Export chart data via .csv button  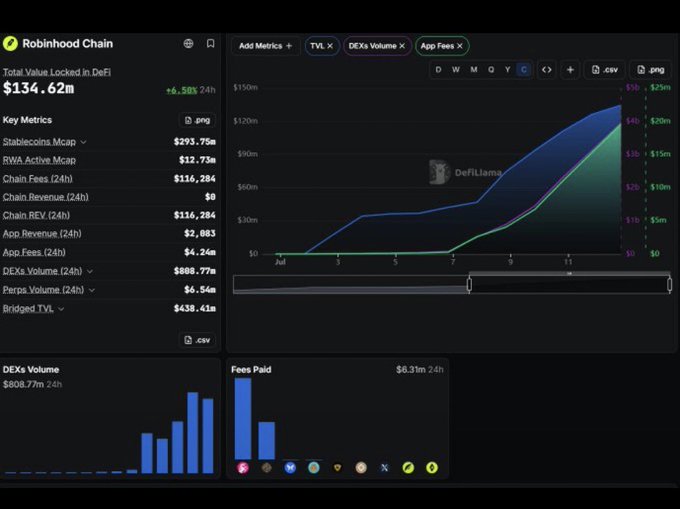605,70
